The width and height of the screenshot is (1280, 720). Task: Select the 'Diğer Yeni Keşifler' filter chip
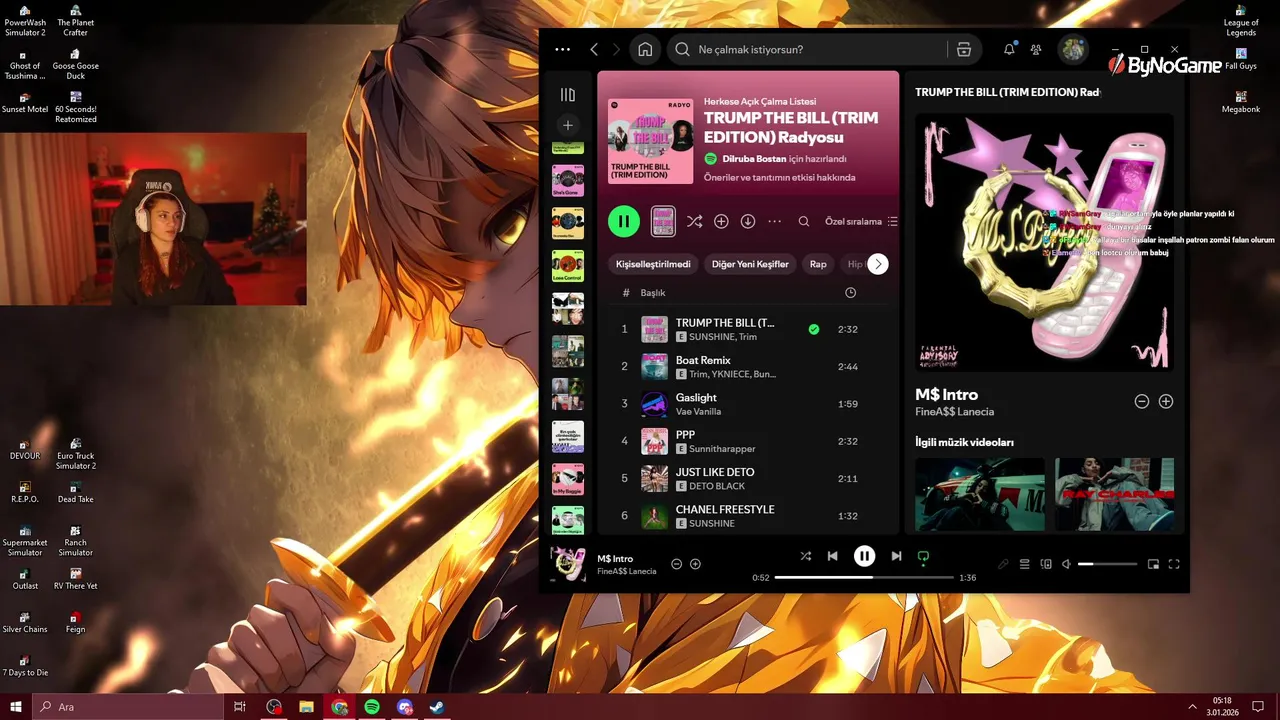[x=750, y=264]
